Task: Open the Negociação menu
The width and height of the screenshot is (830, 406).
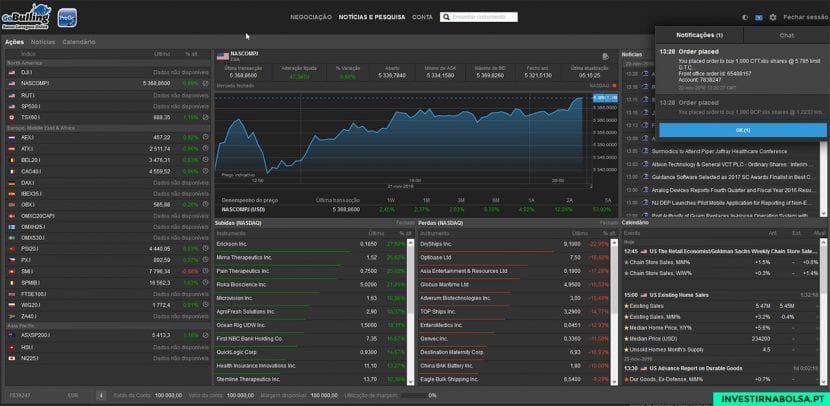Action: pyautogui.click(x=311, y=17)
